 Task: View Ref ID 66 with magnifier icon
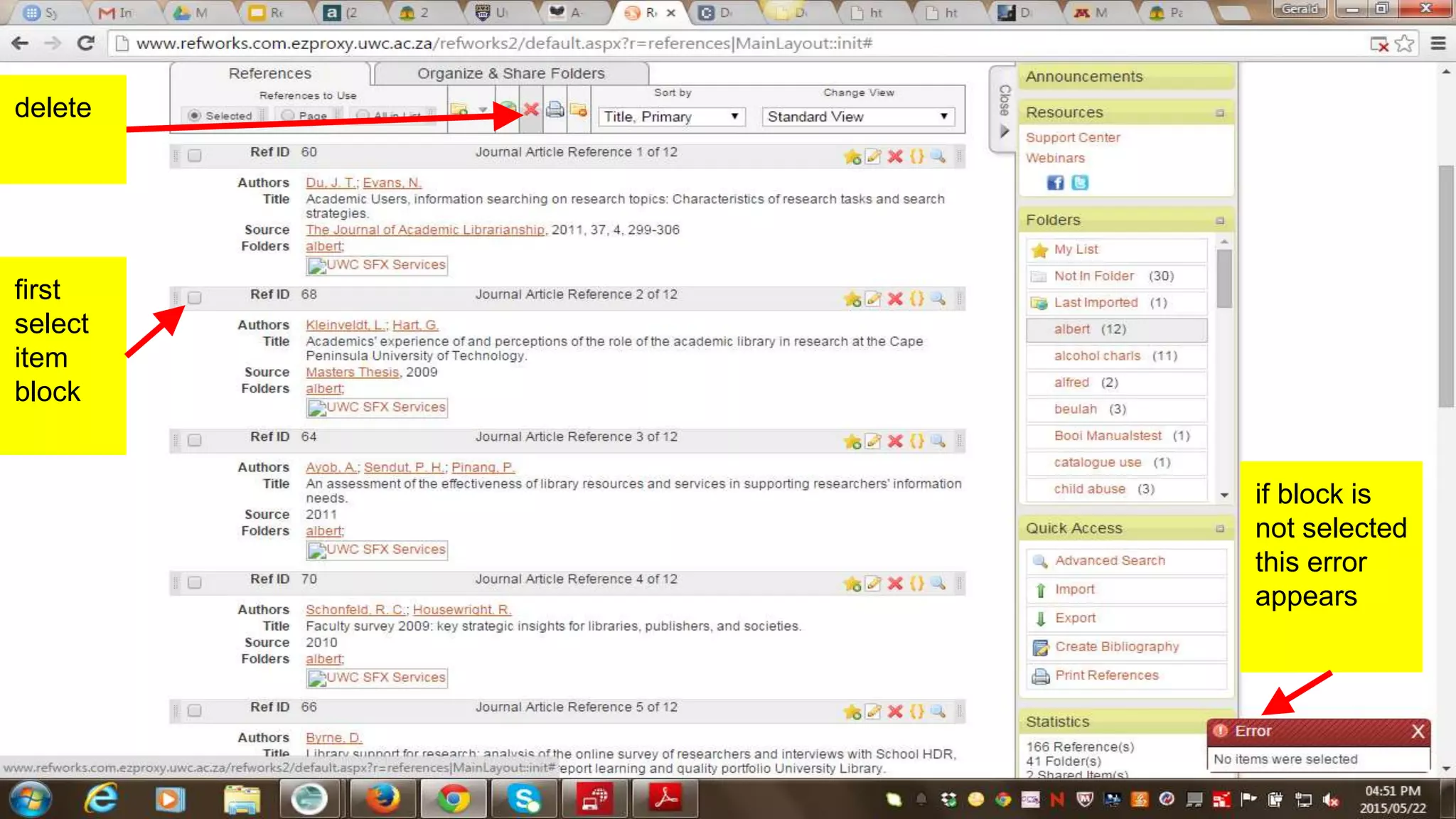point(938,711)
